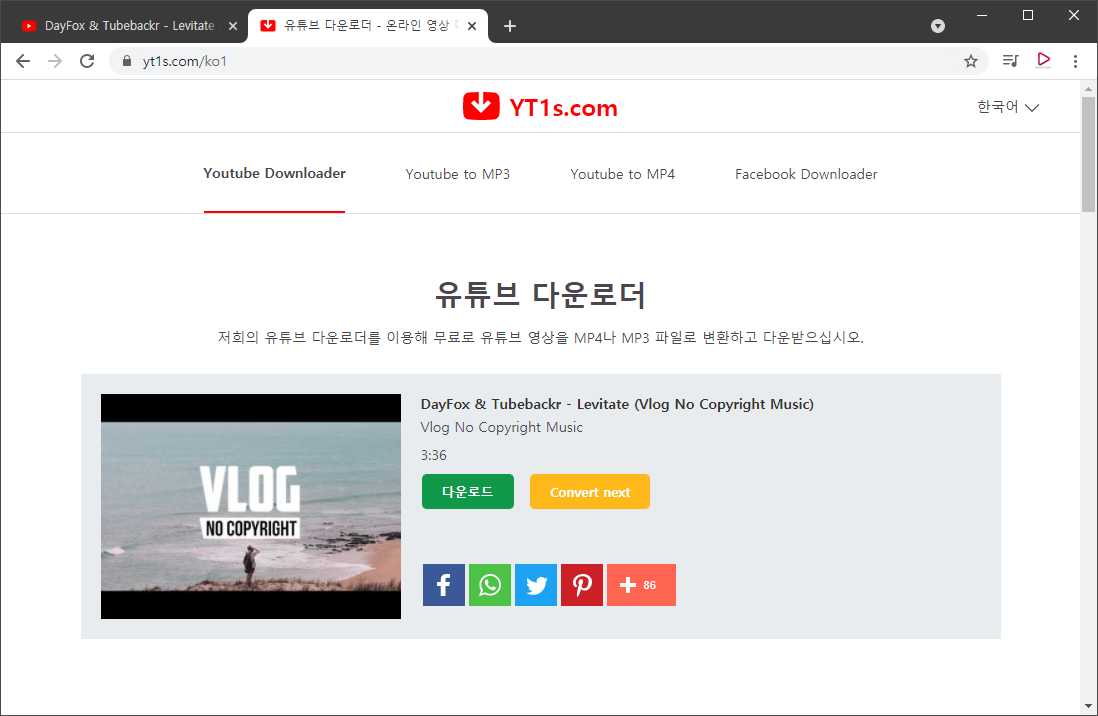Open the Facebook Downloader tab
The height and width of the screenshot is (716, 1098).
[806, 174]
